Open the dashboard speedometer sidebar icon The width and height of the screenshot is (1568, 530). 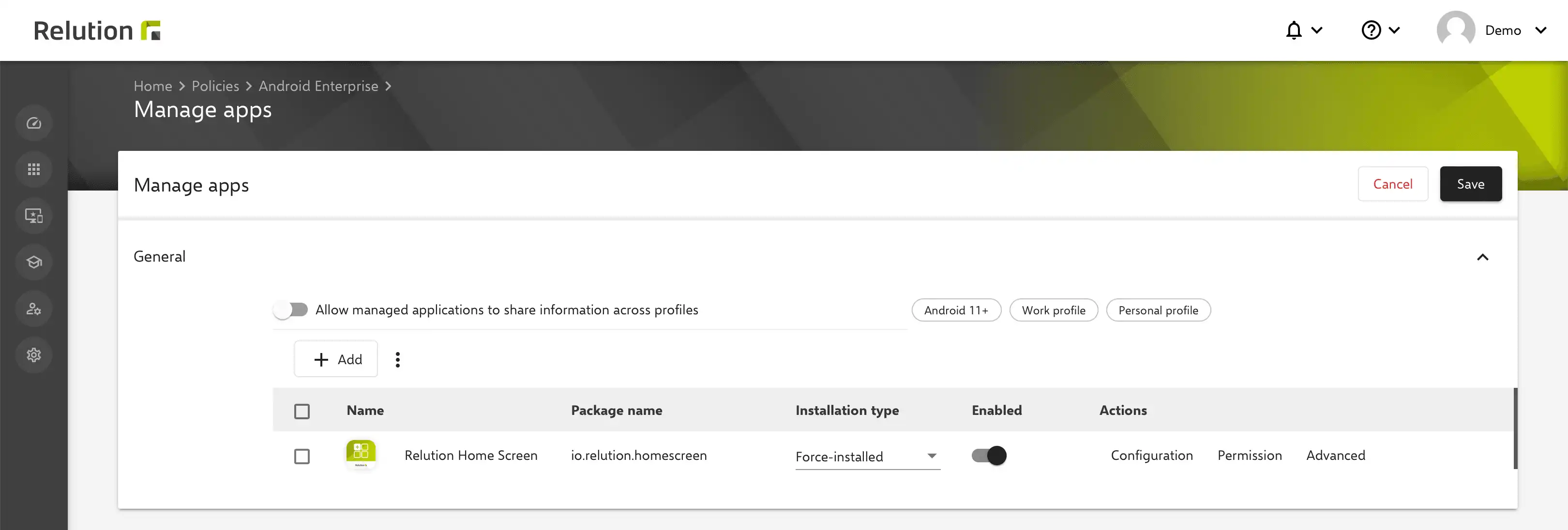[x=34, y=123]
